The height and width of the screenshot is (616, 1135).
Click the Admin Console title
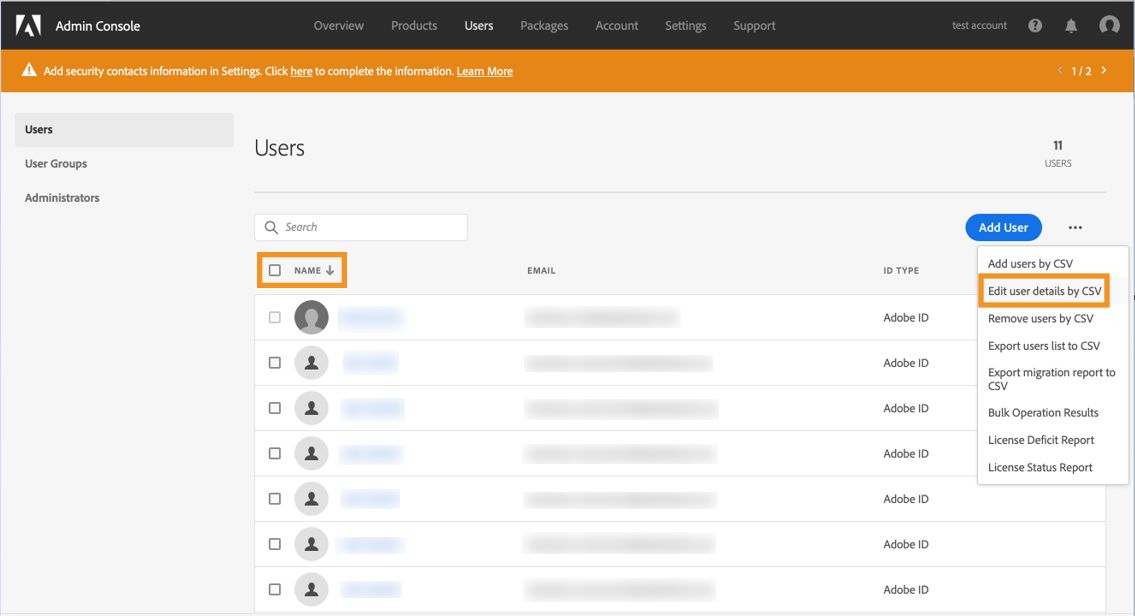coord(98,26)
